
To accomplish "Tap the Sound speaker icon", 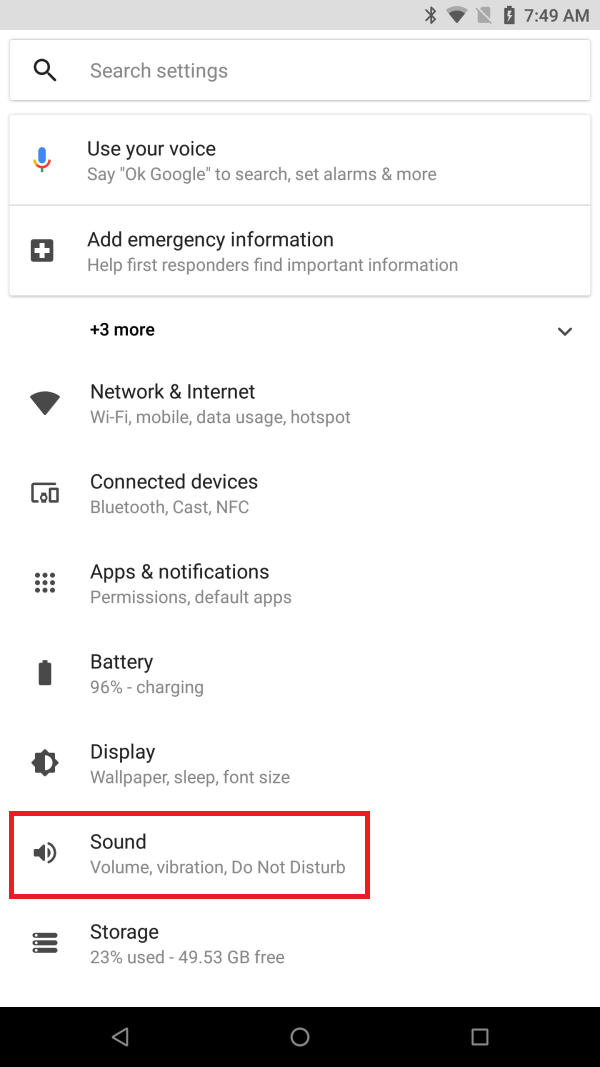I will [45, 852].
